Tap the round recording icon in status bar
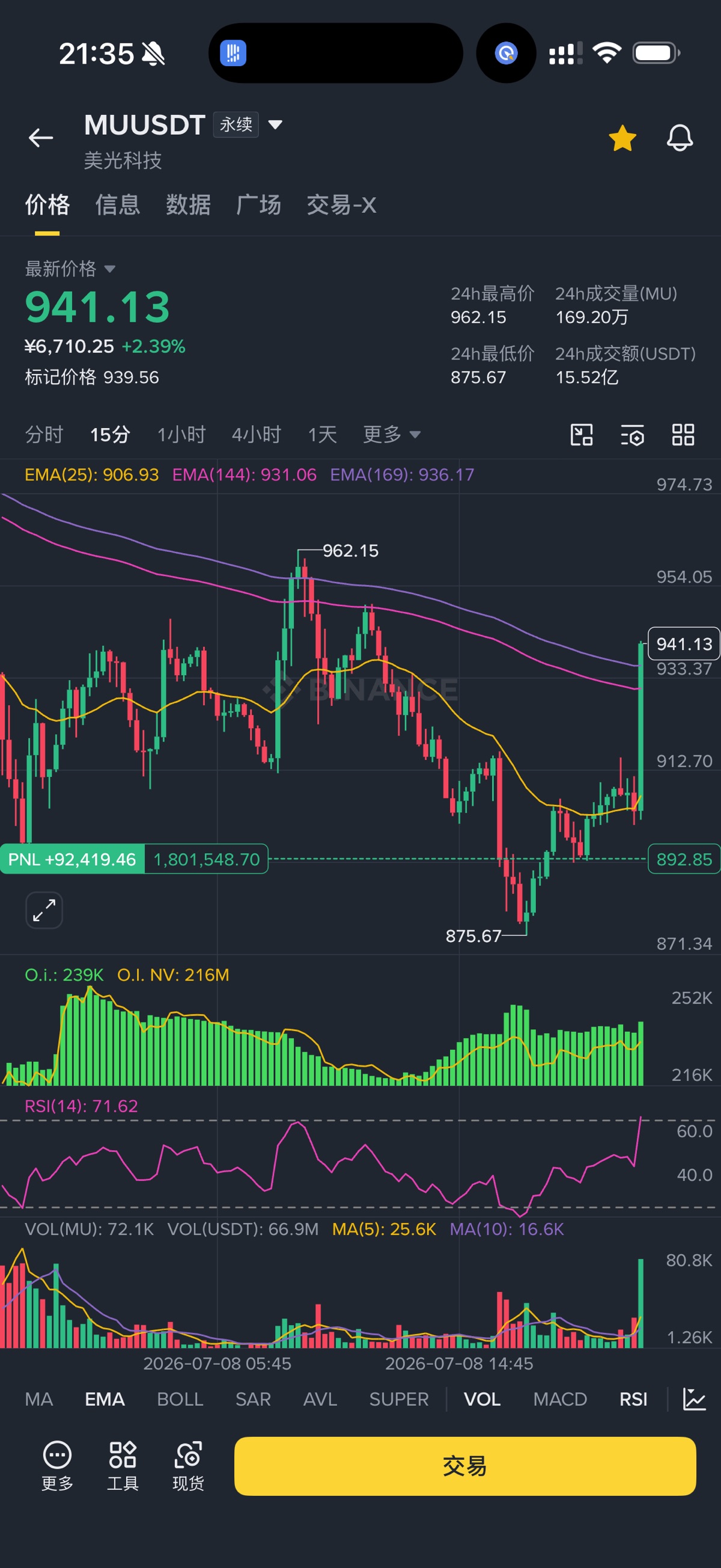Screen dimensions: 721x1568 point(507,53)
